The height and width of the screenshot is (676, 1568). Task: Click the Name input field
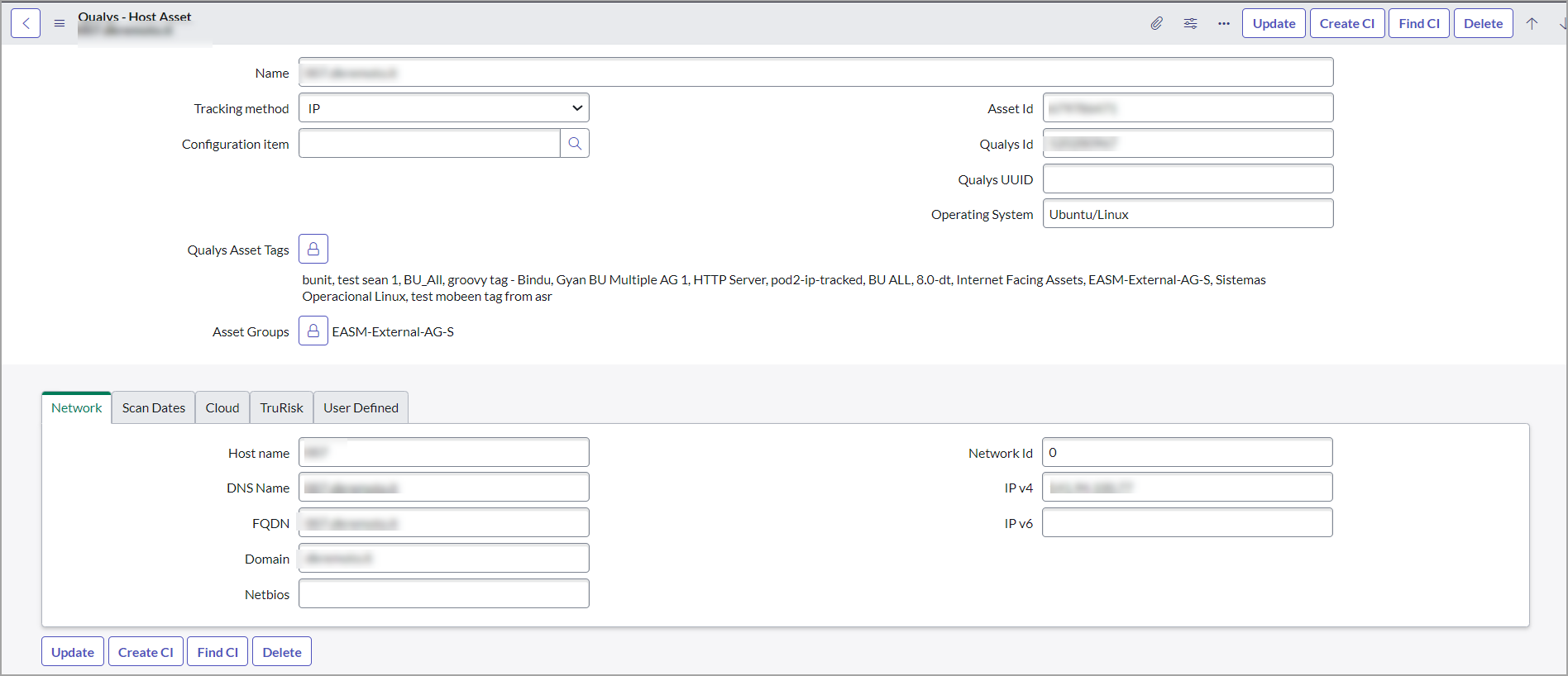pos(816,72)
